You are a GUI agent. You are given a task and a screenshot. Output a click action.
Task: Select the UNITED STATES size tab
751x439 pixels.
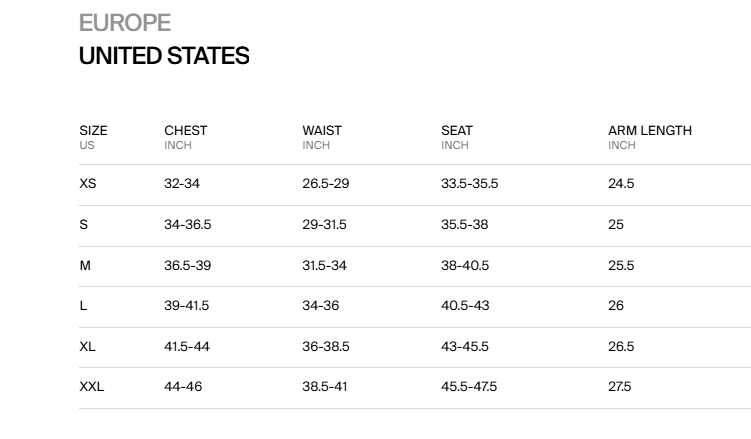point(164,56)
